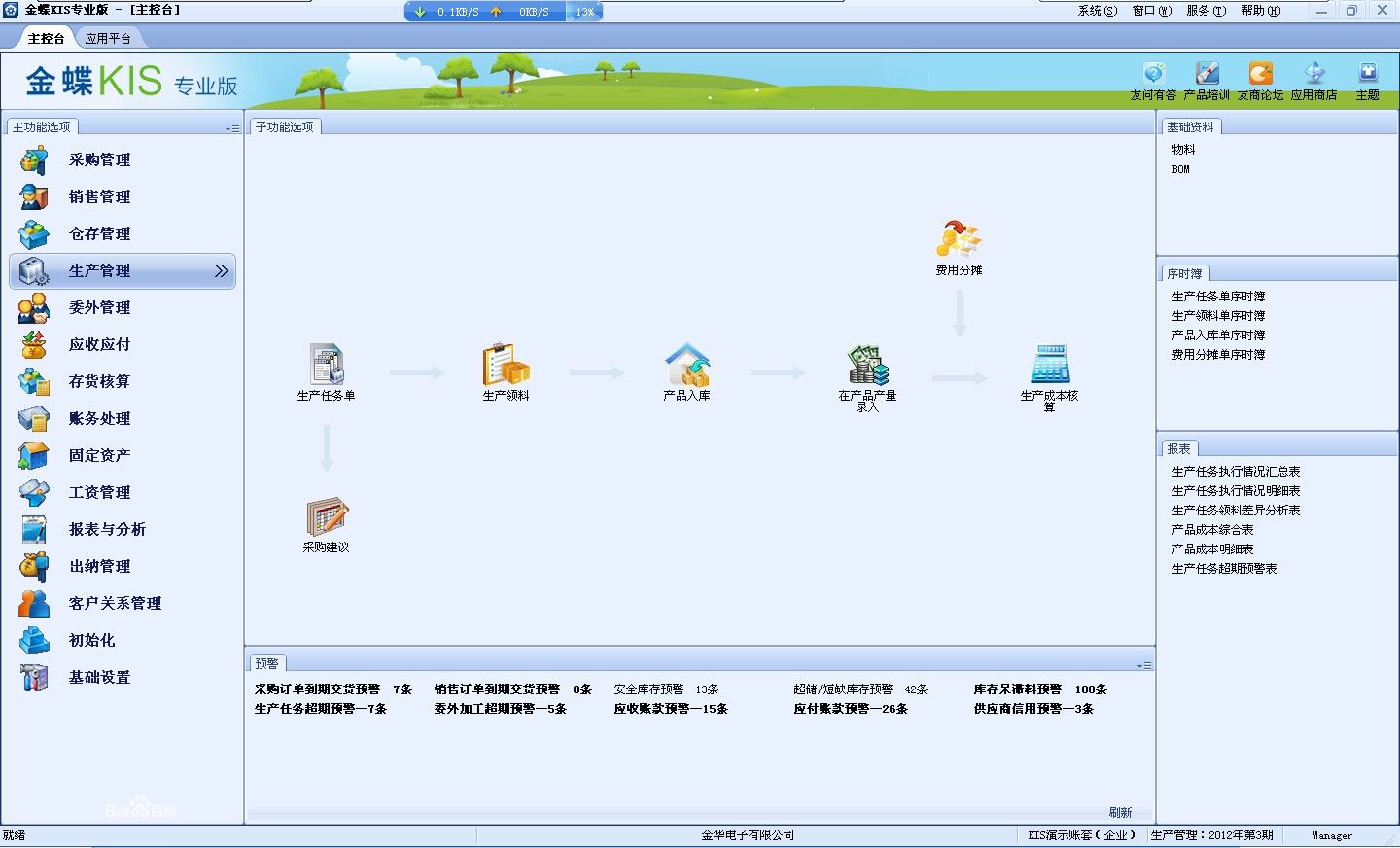
Task: Open 产品成本综合表 report
Action: pyautogui.click(x=1212, y=530)
